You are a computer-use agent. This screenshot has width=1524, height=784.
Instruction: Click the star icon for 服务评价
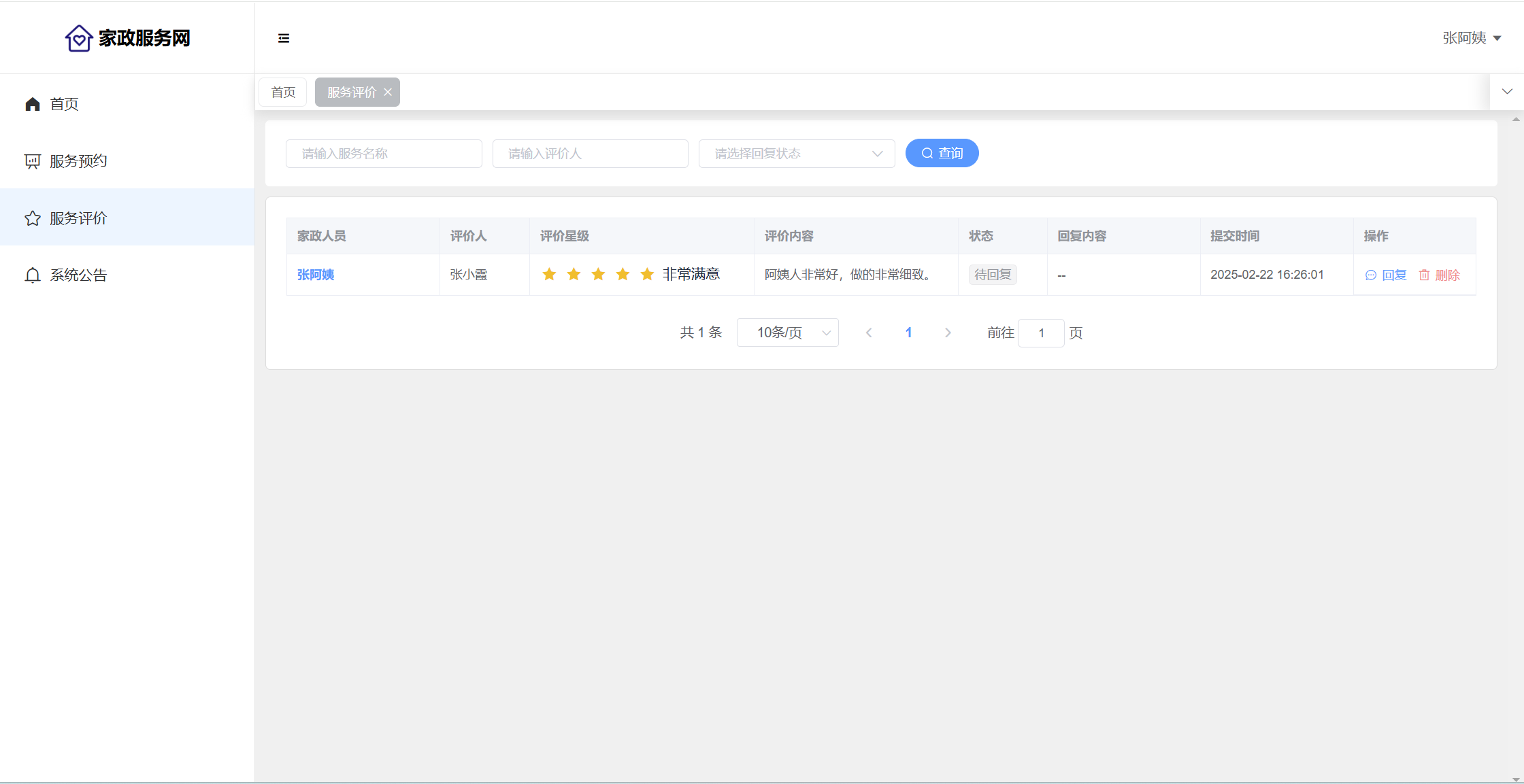(x=33, y=218)
